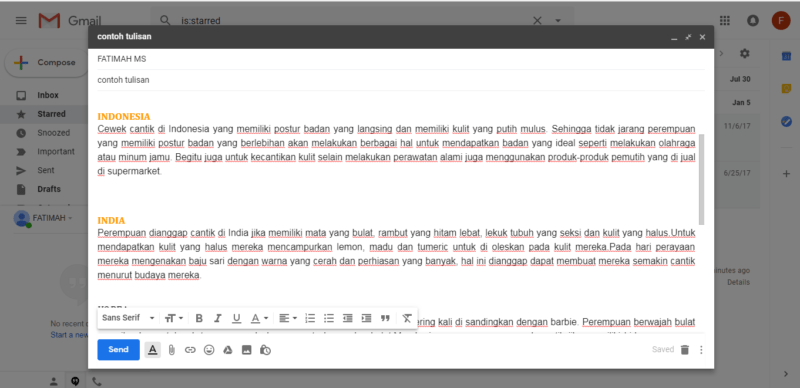Toggle confidential mode
Viewport: 800px width, 388px height.
point(265,350)
